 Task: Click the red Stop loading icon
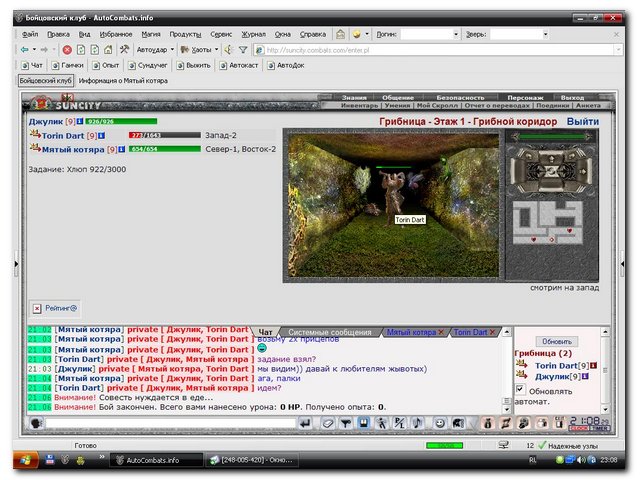click(67, 50)
